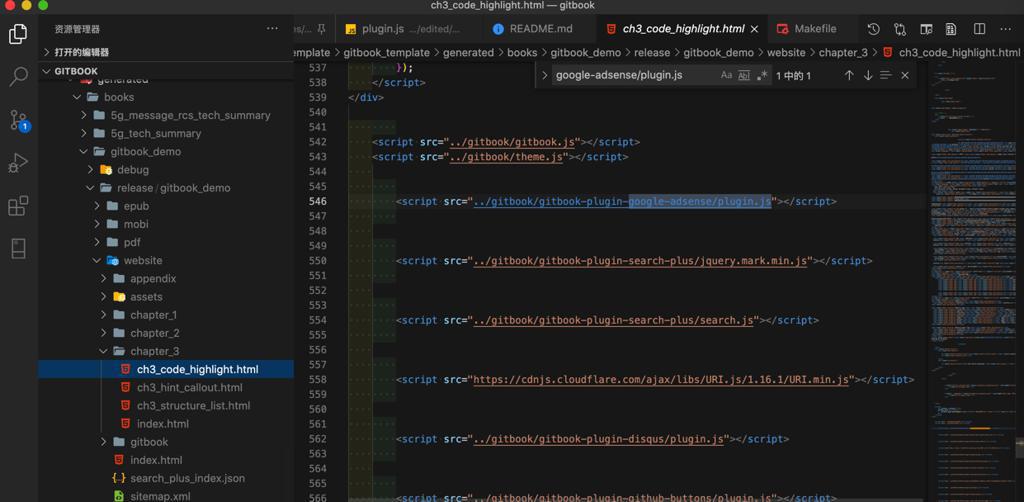Open editor more actions ellipsis
1024x502 pixels.
pos(1006,29)
